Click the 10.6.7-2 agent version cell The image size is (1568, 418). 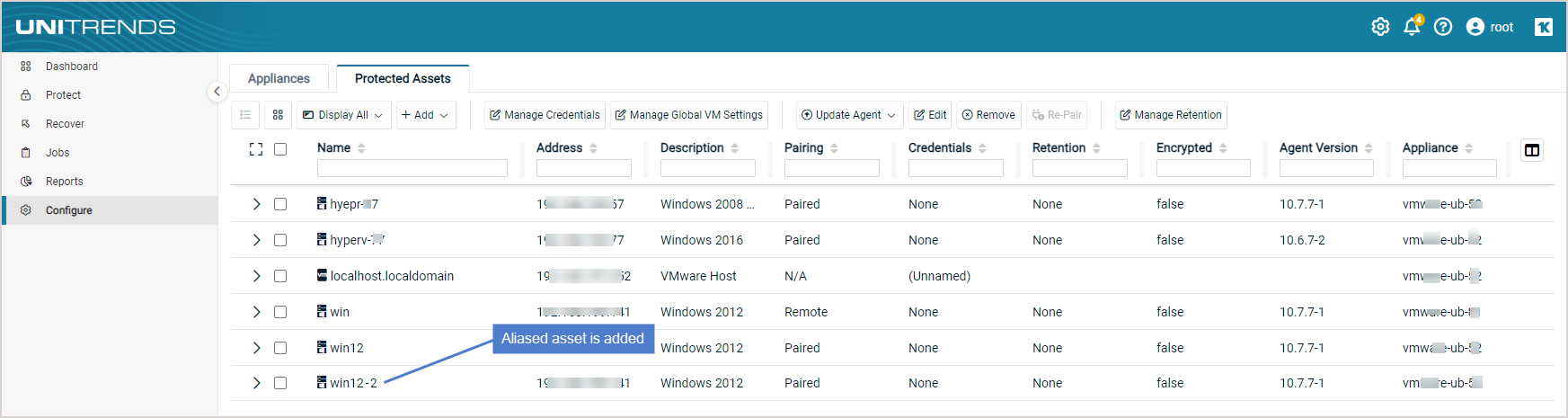[1302, 240]
